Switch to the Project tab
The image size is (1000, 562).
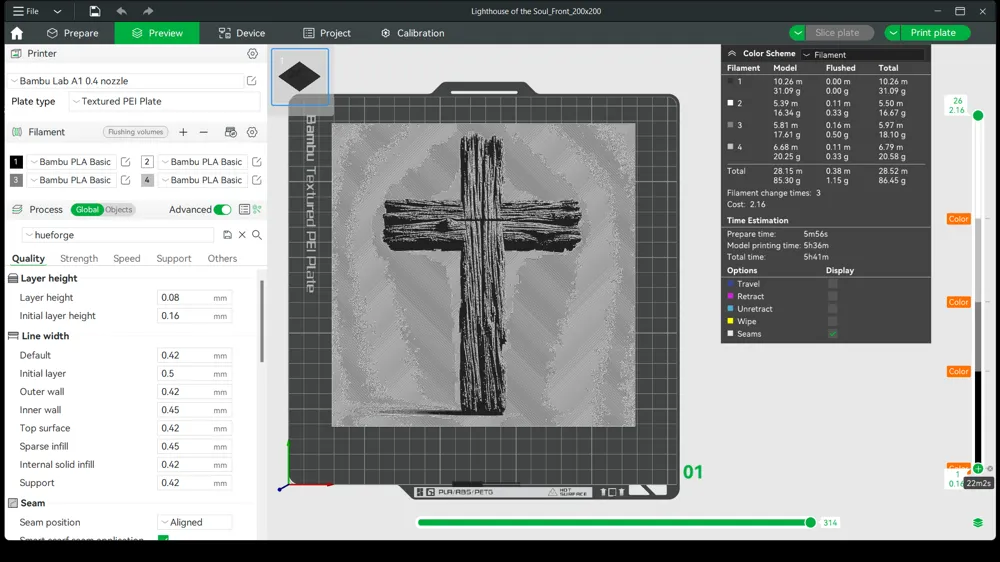327,33
